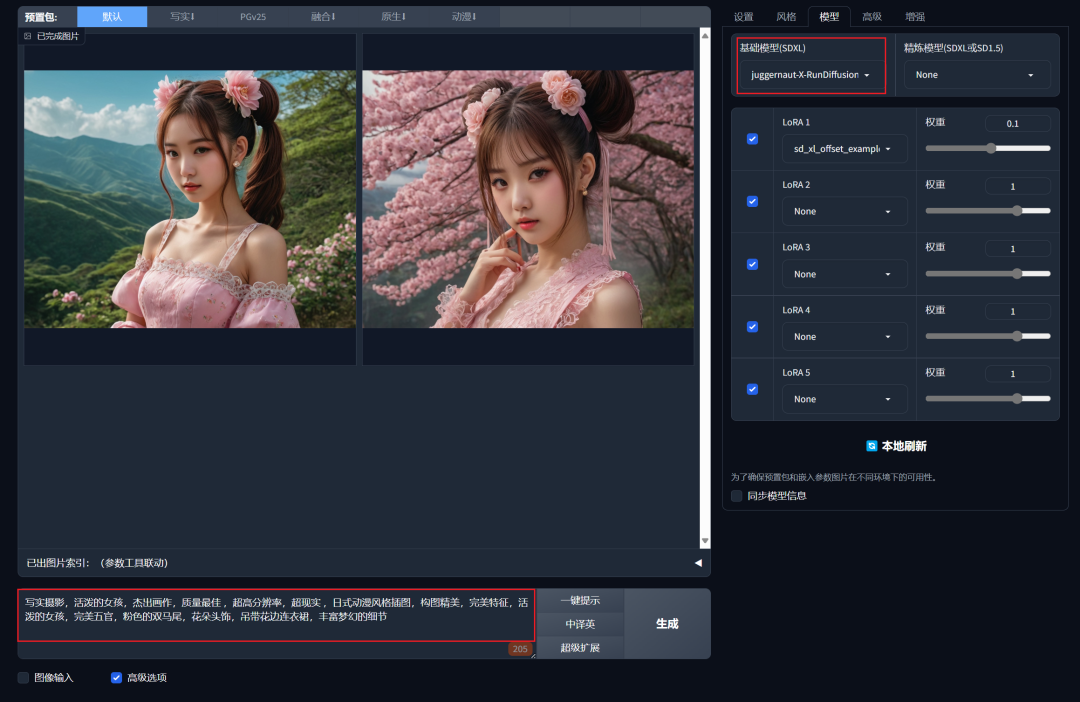Viewport: 1080px width, 702px height.
Task: Toggle the LoRA 4 enable checkbox
Action: [x=752, y=327]
